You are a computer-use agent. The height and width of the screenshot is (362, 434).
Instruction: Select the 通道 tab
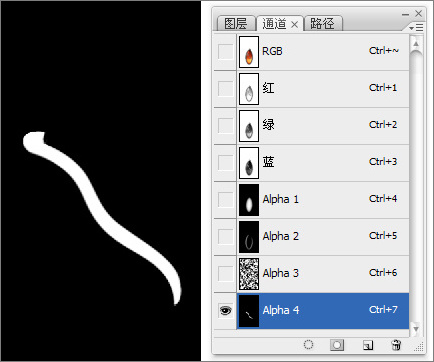pyautogui.click(x=274, y=24)
